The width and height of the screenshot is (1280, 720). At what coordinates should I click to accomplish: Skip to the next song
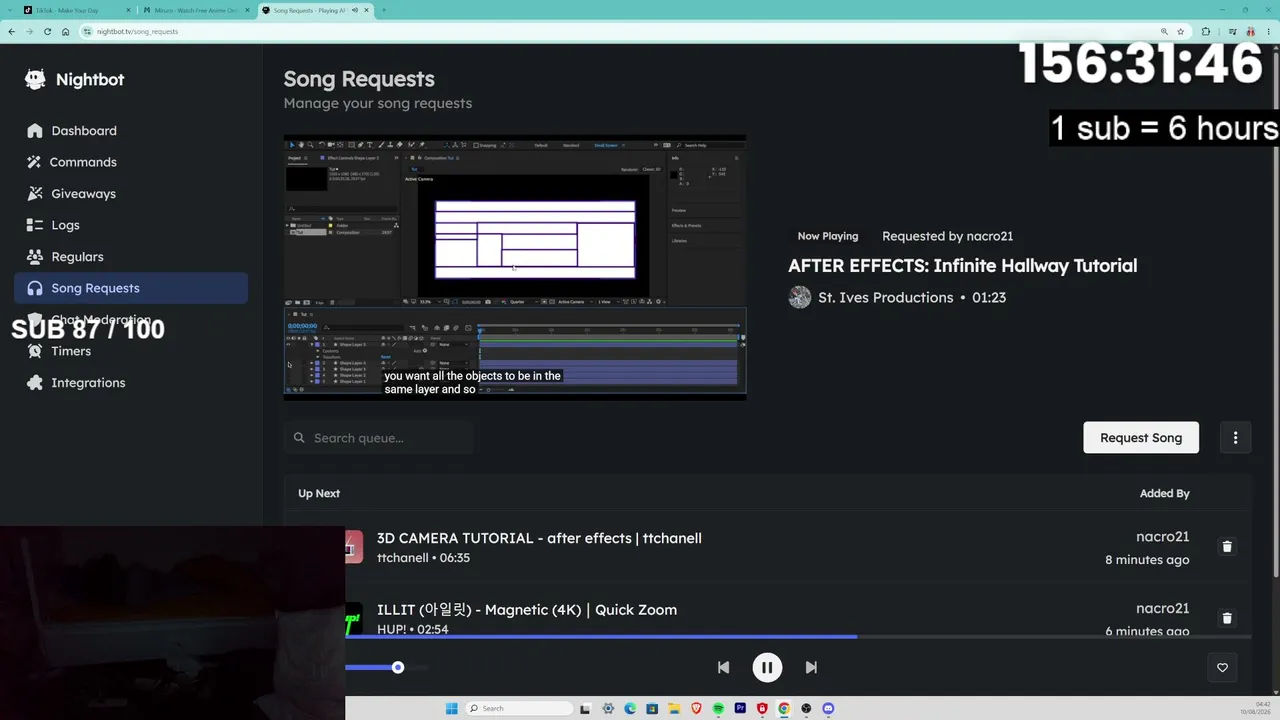point(811,668)
